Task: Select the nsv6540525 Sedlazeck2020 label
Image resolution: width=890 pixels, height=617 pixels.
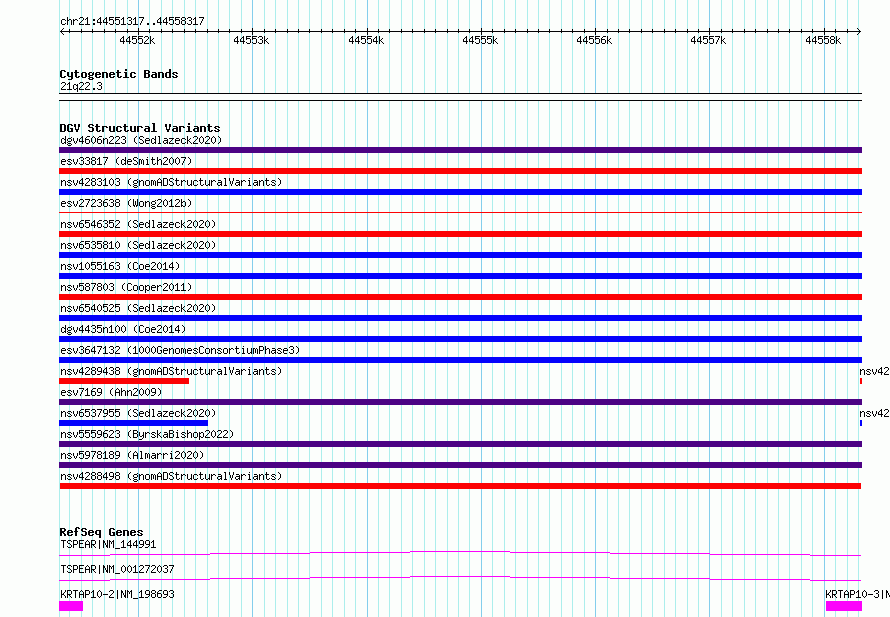Action: pyautogui.click(x=138, y=308)
